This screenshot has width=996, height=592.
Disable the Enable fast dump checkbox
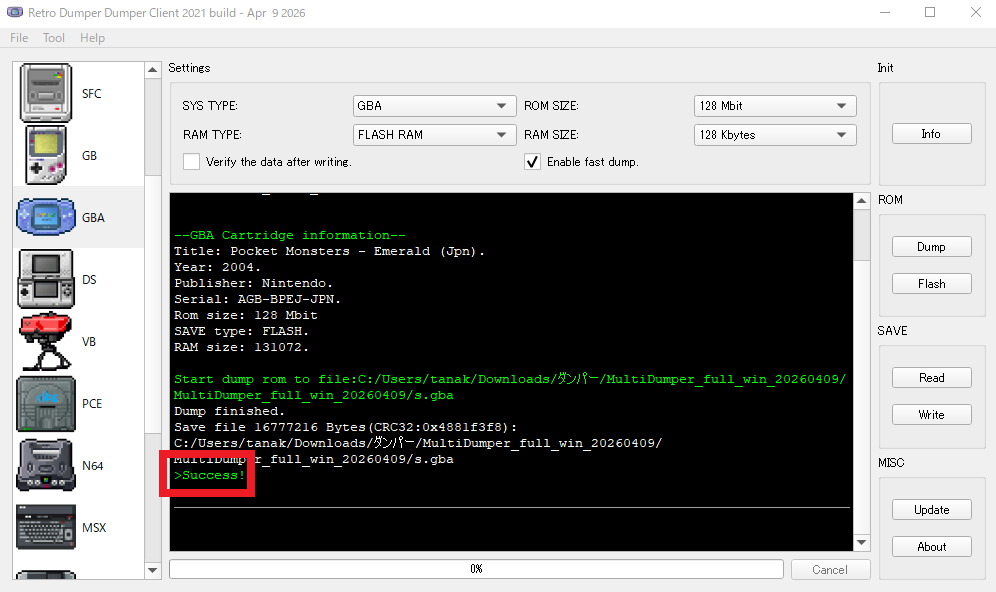(532, 161)
